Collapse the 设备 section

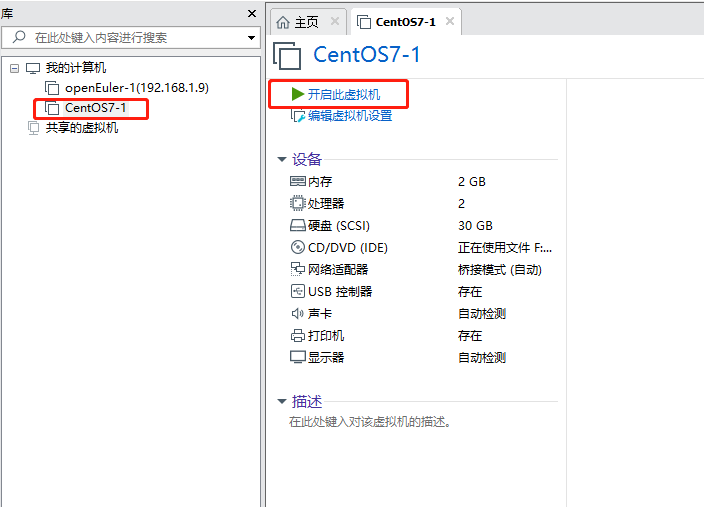click(282, 159)
